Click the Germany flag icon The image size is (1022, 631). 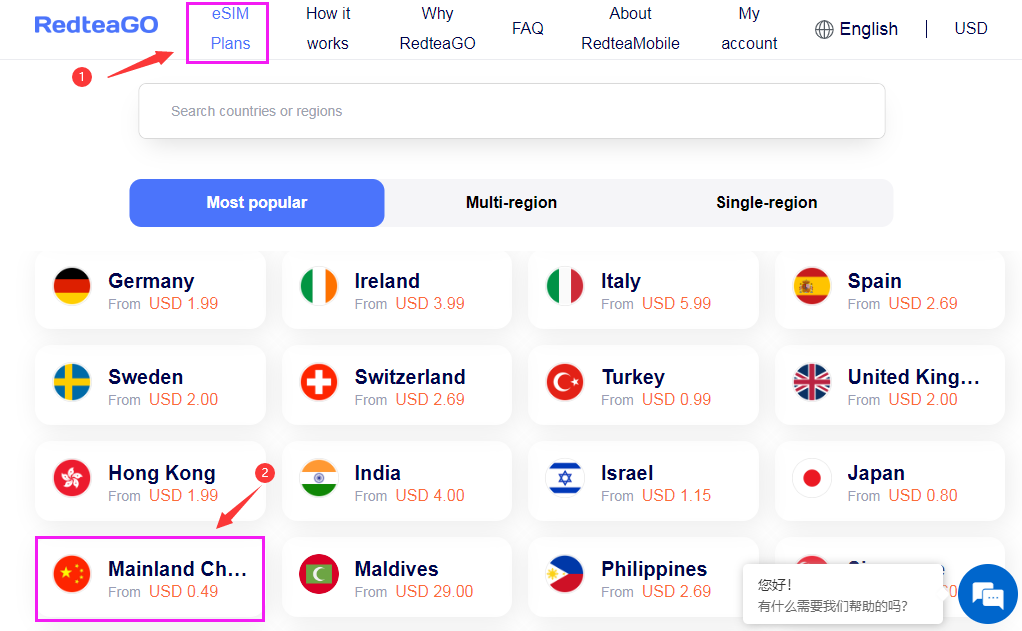point(72,287)
